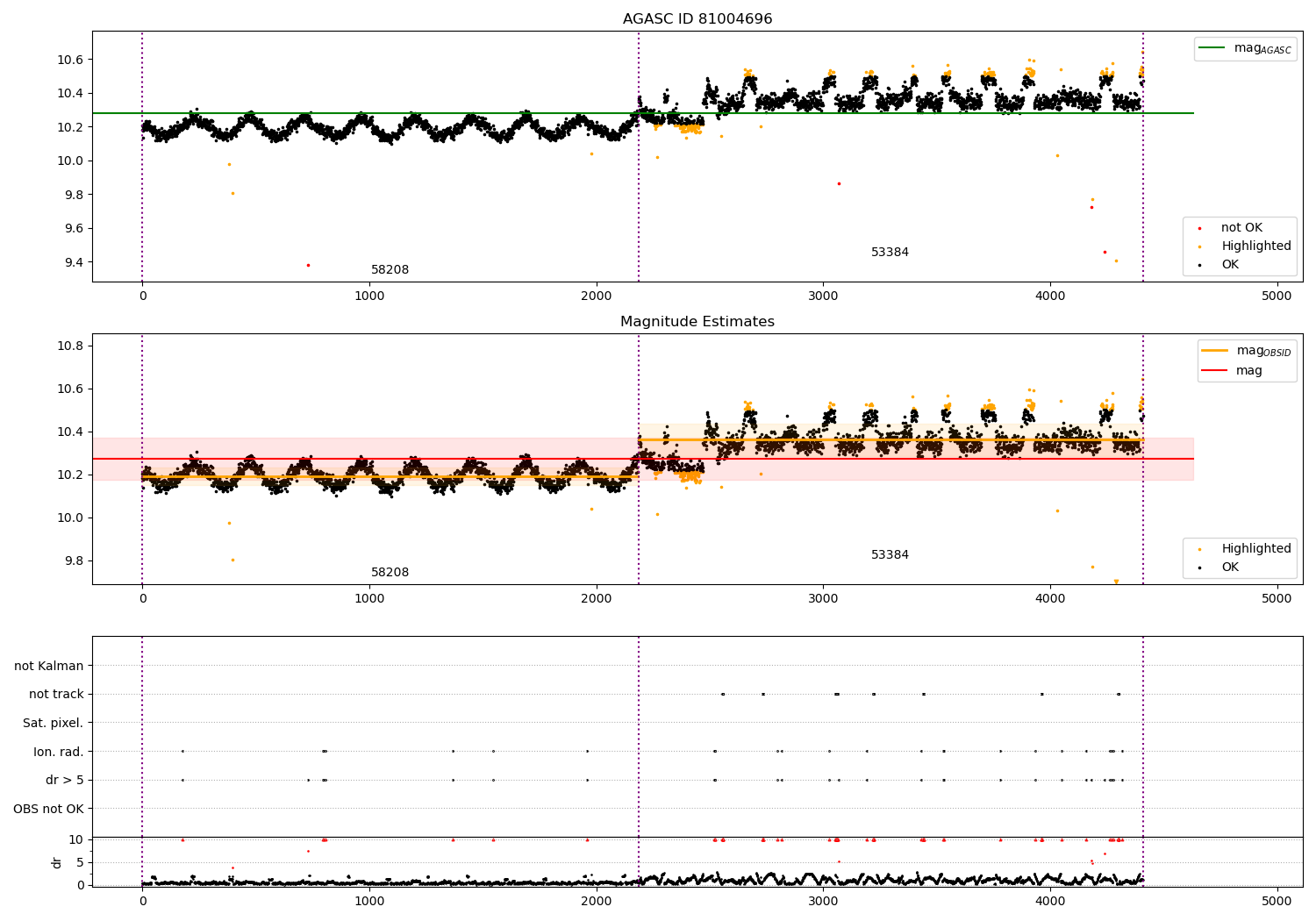Click the 'Ion. rad.' row label
The width and height of the screenshot is (1316, 921).
pos(59,752)
